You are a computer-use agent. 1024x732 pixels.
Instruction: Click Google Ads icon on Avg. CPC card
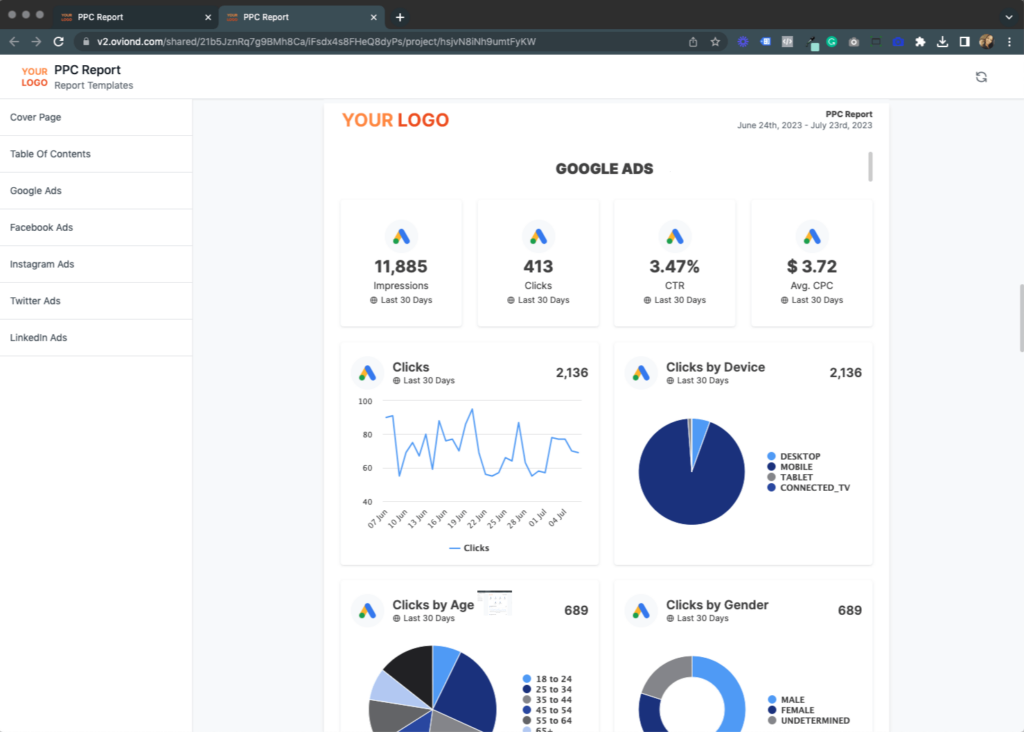coord(812,236)
